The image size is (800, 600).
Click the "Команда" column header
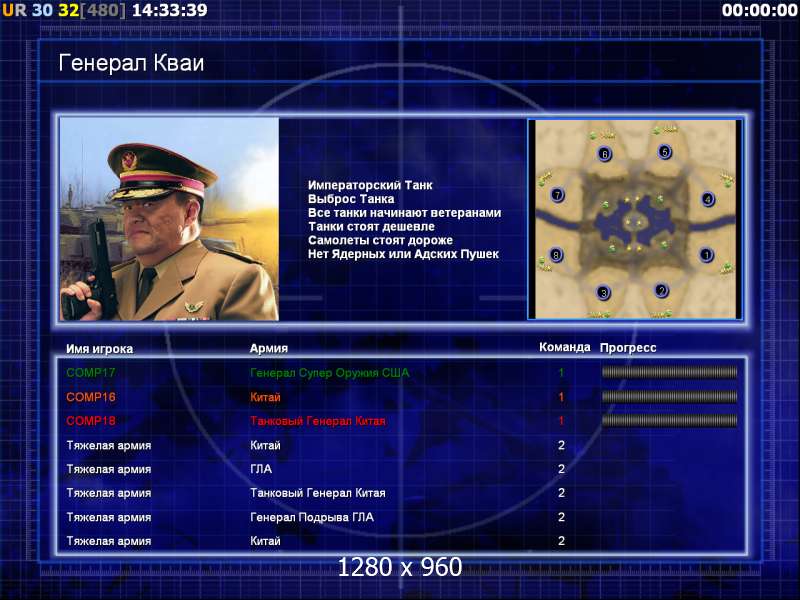click(565, 347)
